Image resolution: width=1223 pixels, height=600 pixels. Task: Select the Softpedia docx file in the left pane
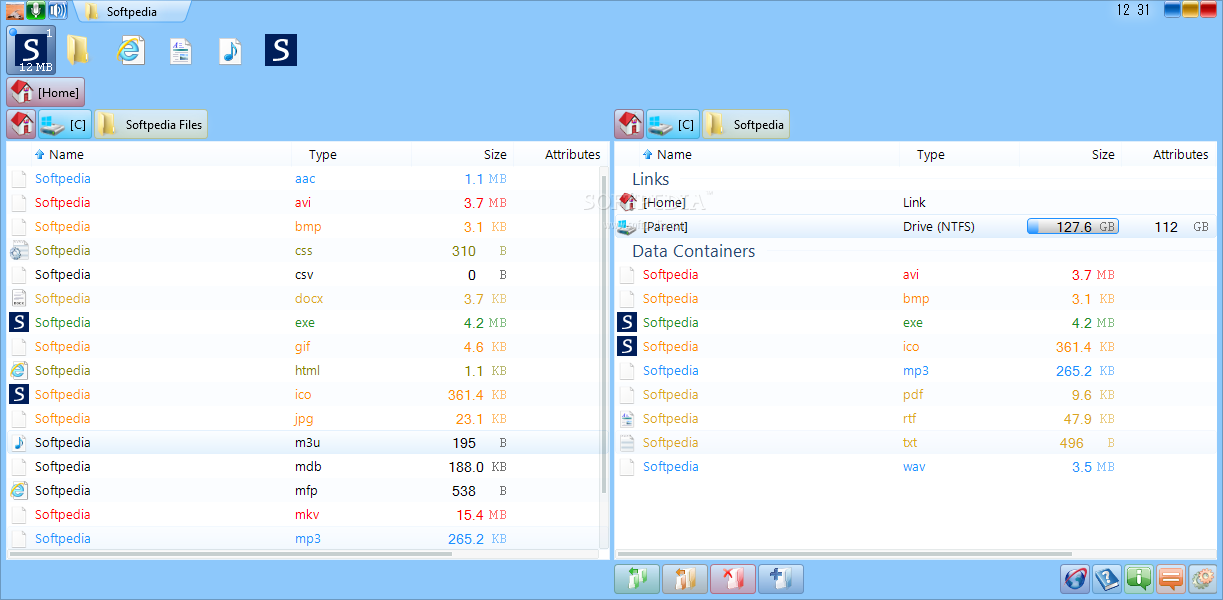[x=304, y=299]
